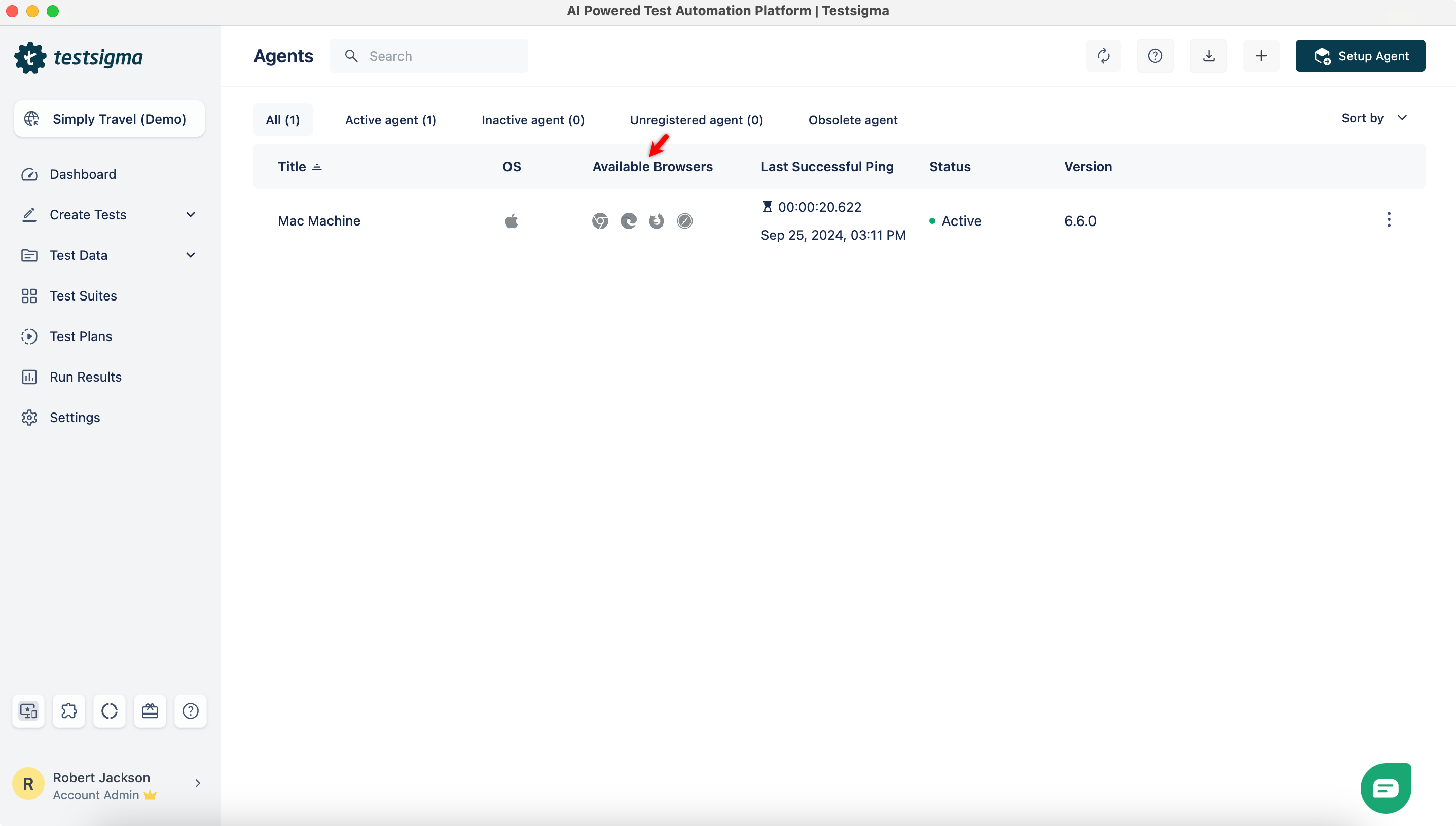Screen dimensions: 1456x826
Task: Click the Create Tests menu item
Action: (88, 214)
